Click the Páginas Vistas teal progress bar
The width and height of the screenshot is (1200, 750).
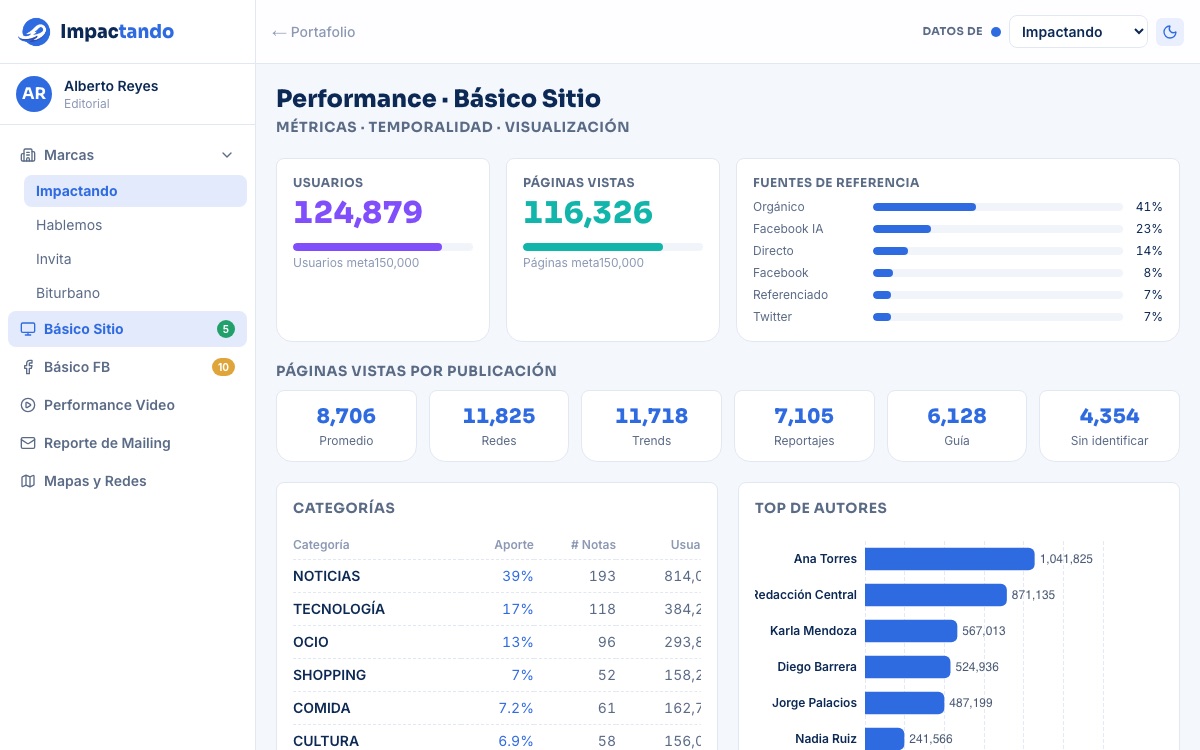593,246
